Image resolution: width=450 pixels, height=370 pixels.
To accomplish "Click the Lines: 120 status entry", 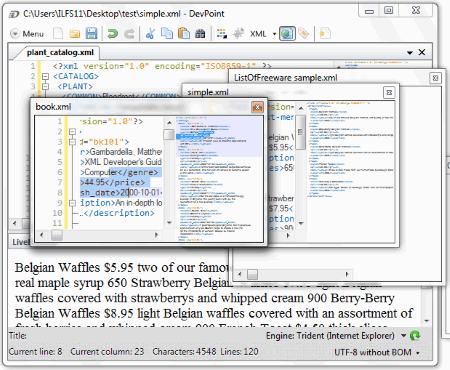I will (239, 352).
